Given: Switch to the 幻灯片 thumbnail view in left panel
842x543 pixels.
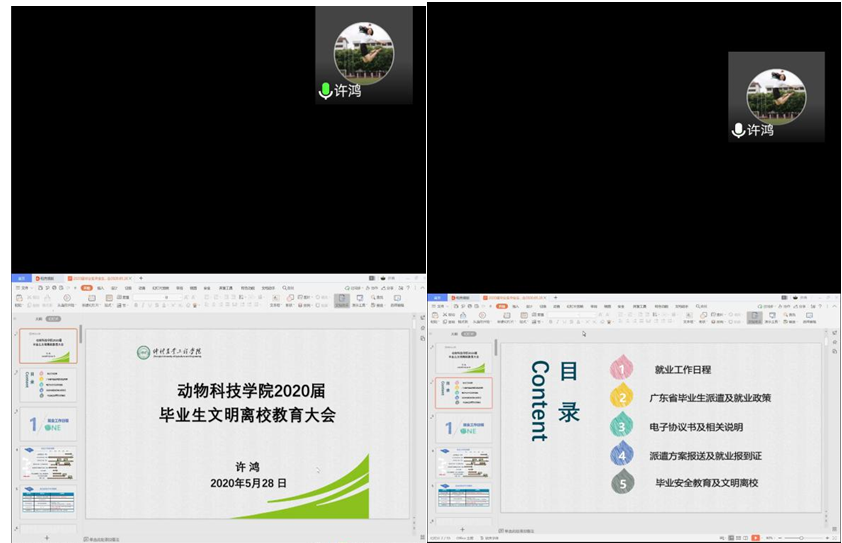Looking at the screenshot, I should 54,318.
